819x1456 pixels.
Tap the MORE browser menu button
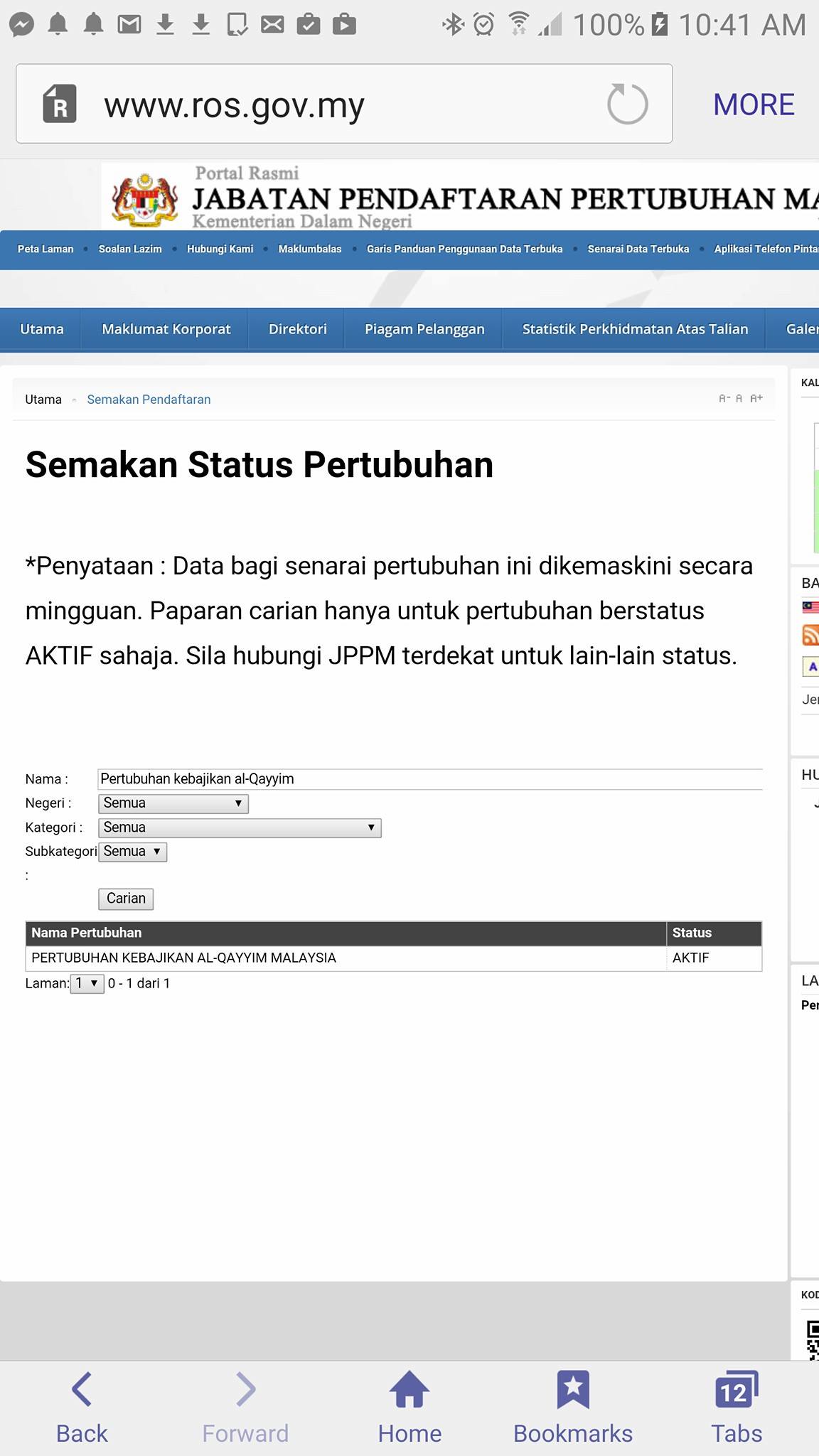click(754, 105)
